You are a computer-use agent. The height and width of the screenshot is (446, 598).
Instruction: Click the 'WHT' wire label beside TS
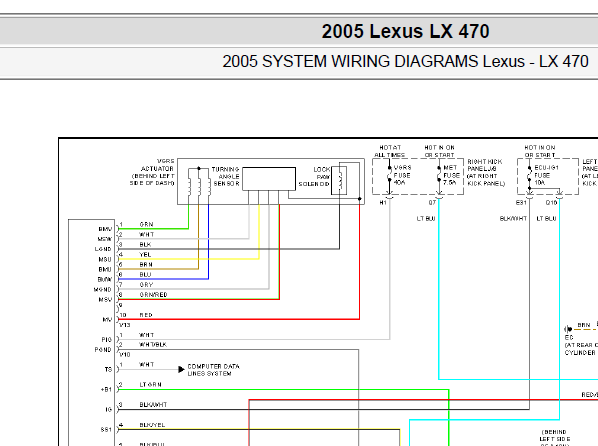click(x=147, y=364)
